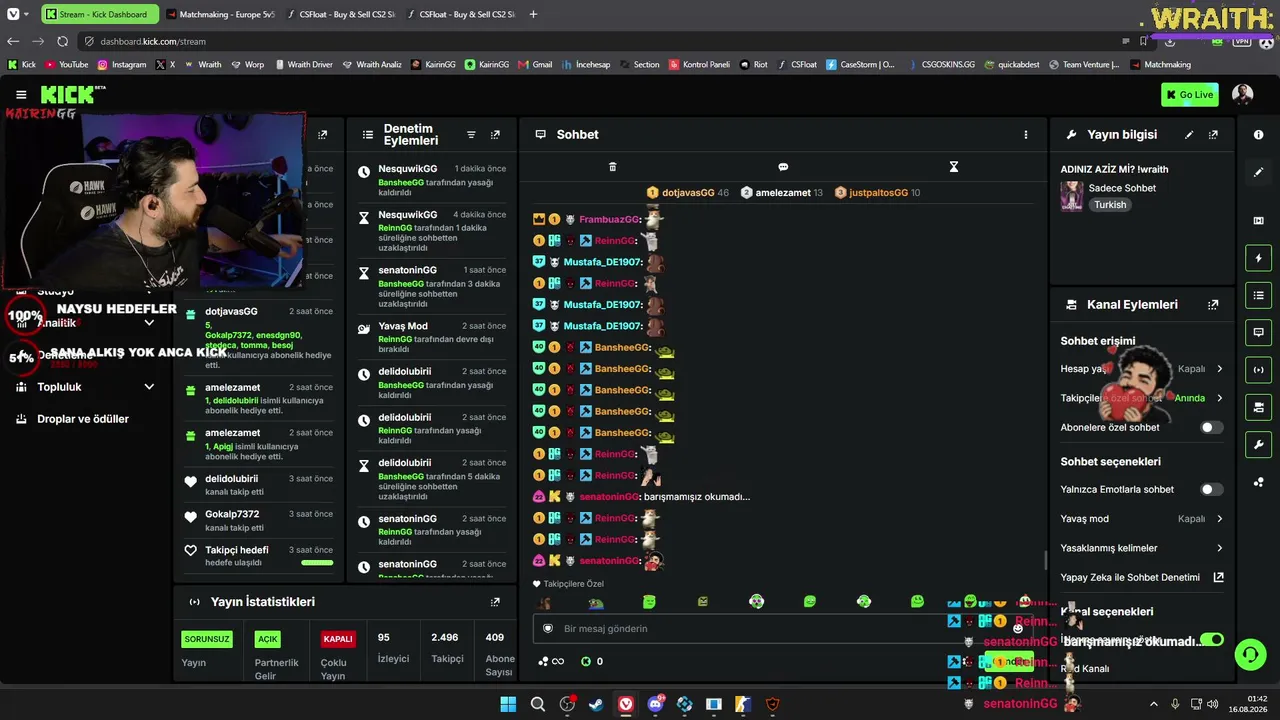Open the green headset support button
Viewport: 1280px width, 720px height.
pyautogui.click(x=1251, y=655)
